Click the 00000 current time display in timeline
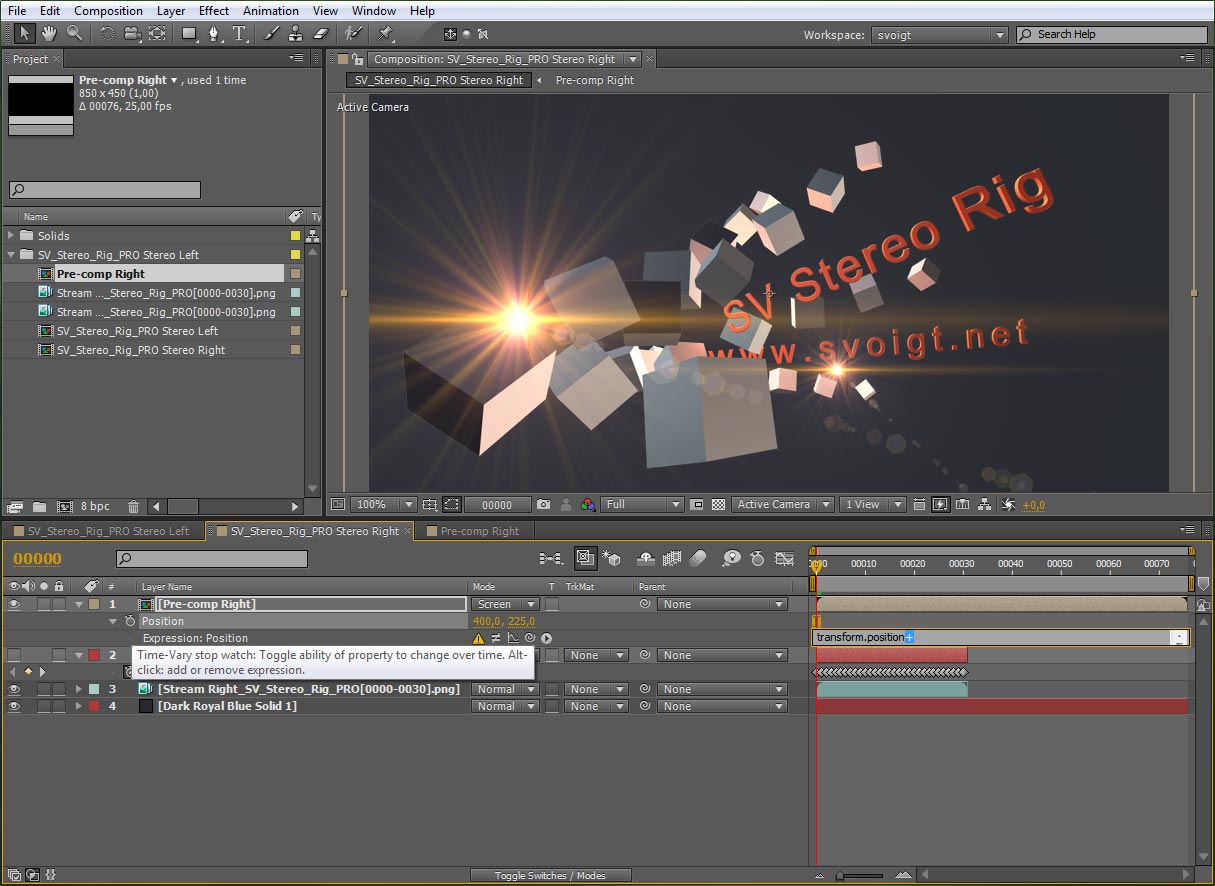Image resolution: width=1215 pixels, height=886 pixels. [37, 559]
